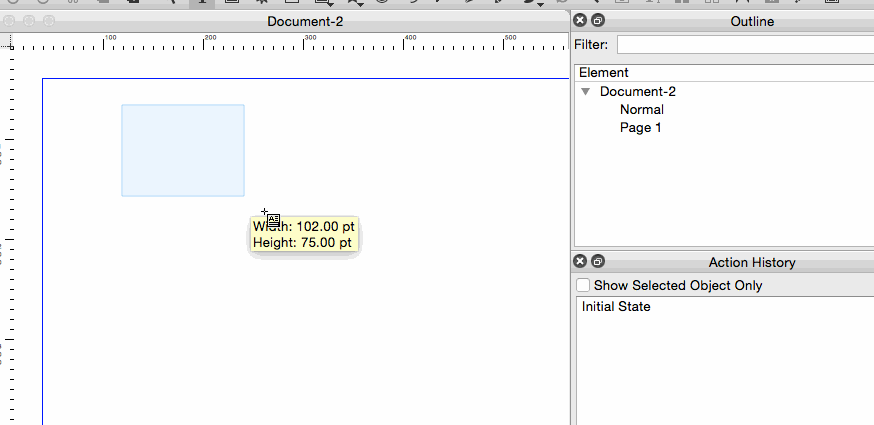Click the ruler origin corner box
This screenshot has width=874, height=425.
point(4,42)
